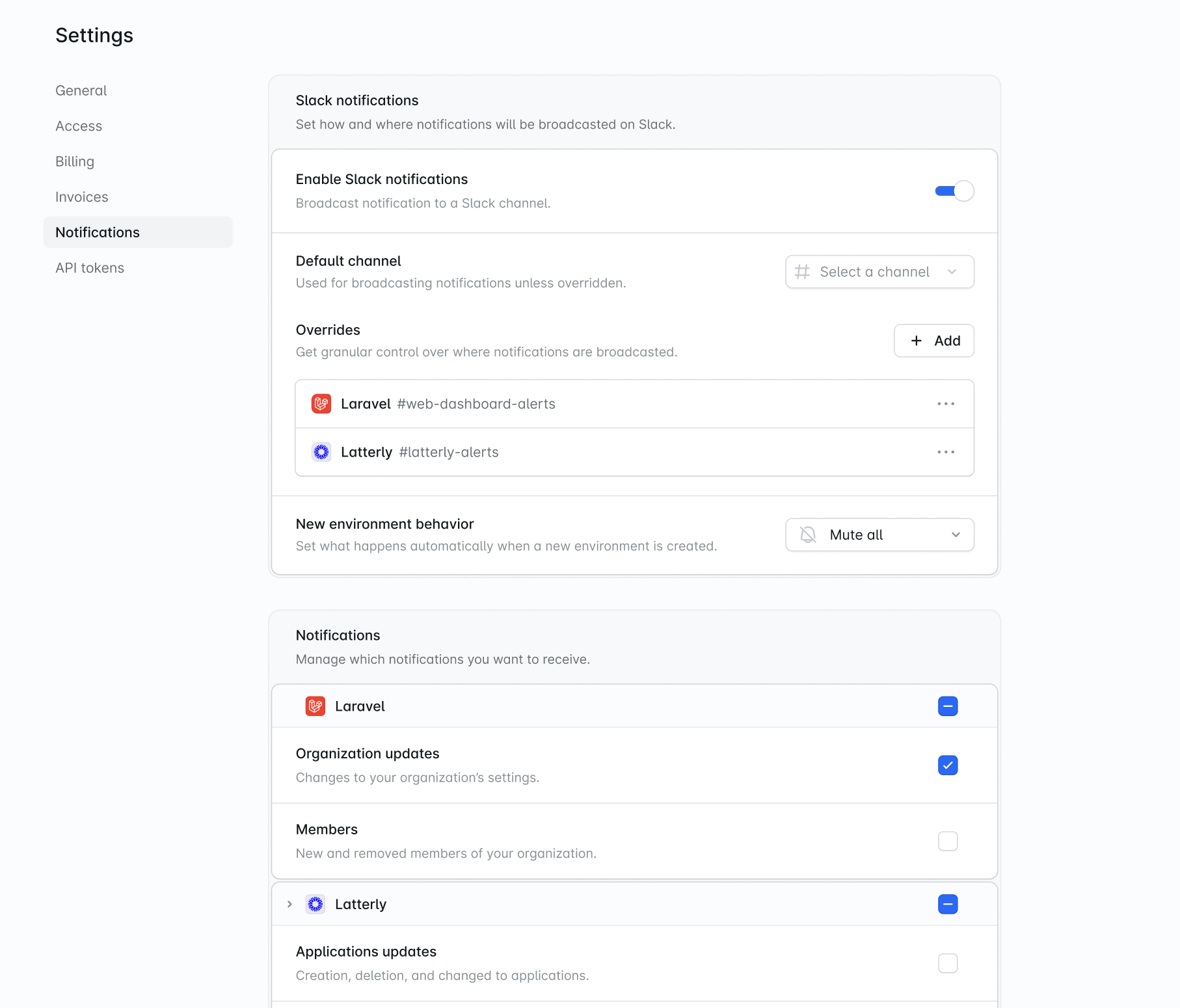Click the muted bell icon
1180x1008 pixels.
[808, 535]
